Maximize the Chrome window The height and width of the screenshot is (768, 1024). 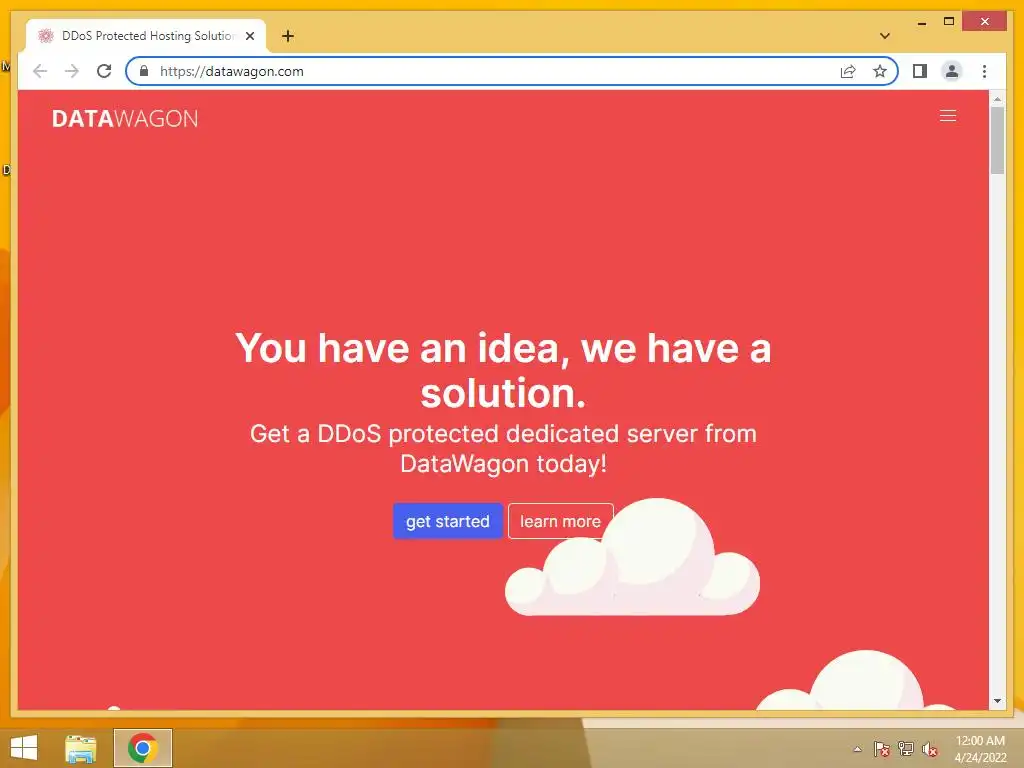pyautogui.click(x=949, y=22)
